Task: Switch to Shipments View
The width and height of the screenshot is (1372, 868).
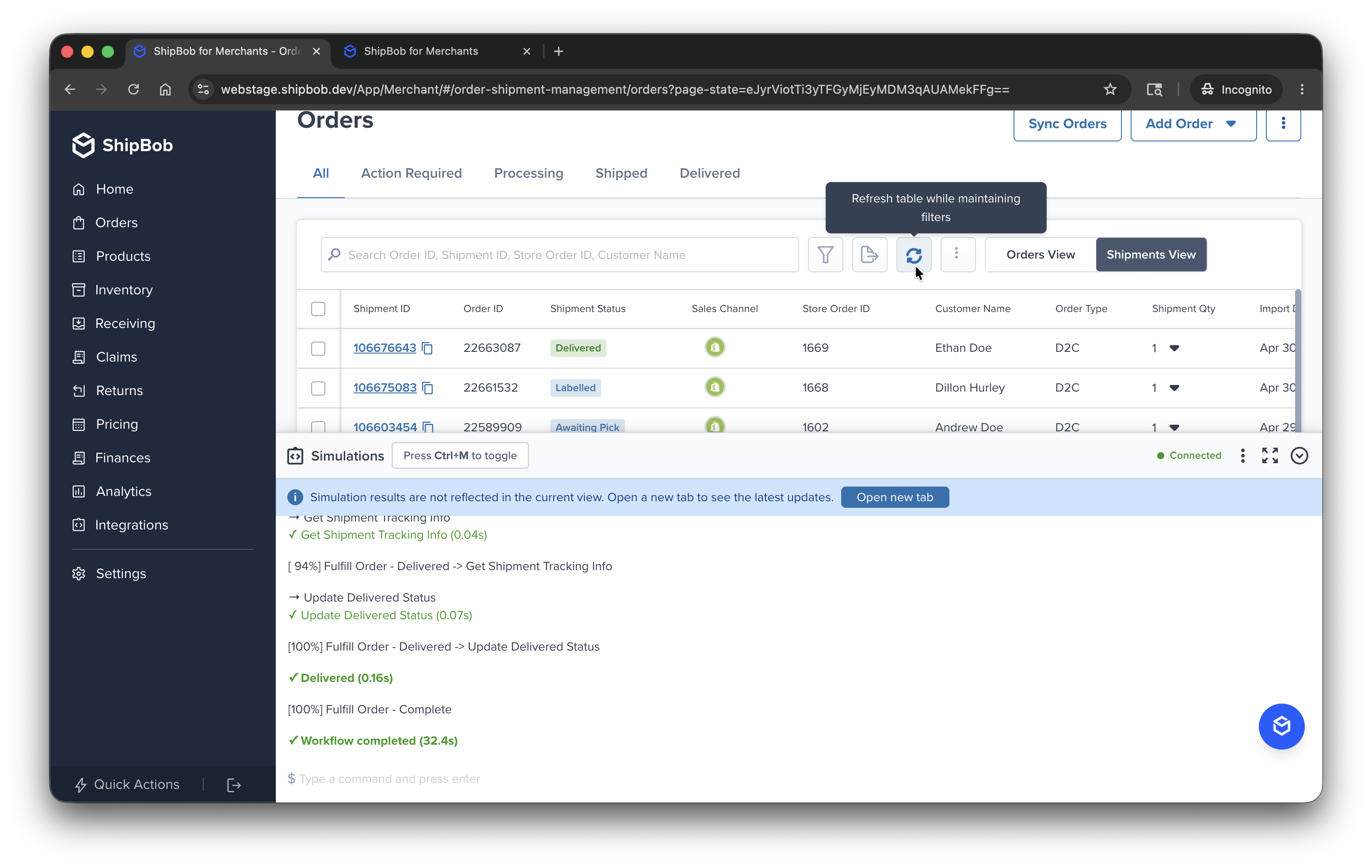Action: (1151, 255)
